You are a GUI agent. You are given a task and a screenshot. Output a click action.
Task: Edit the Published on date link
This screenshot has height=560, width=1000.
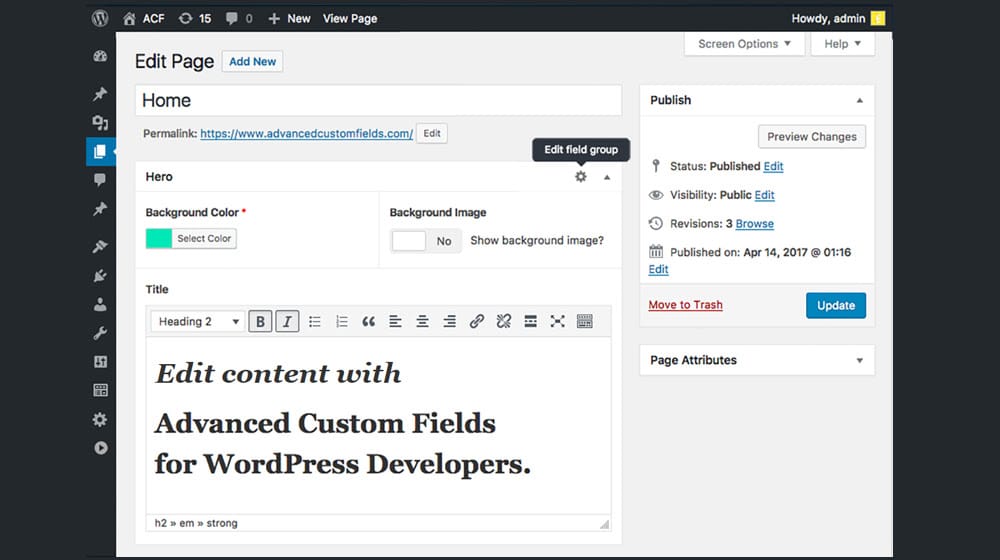coord(658,269)
